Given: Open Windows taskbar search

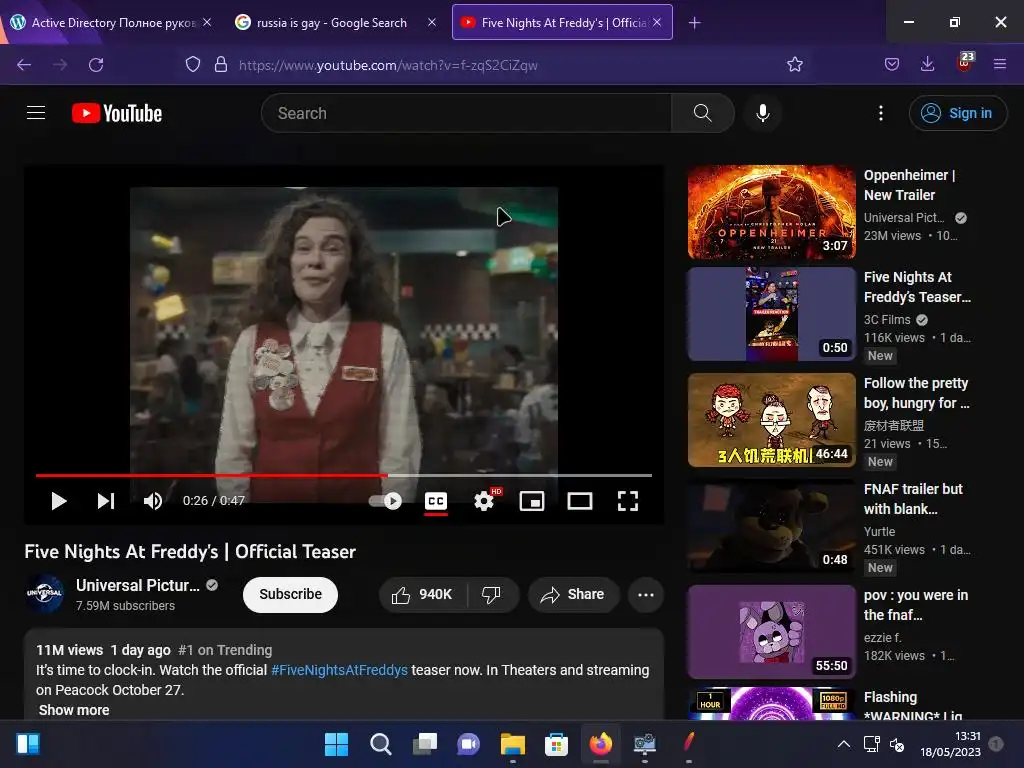Looking at the screenshot, I should point(381,744).
